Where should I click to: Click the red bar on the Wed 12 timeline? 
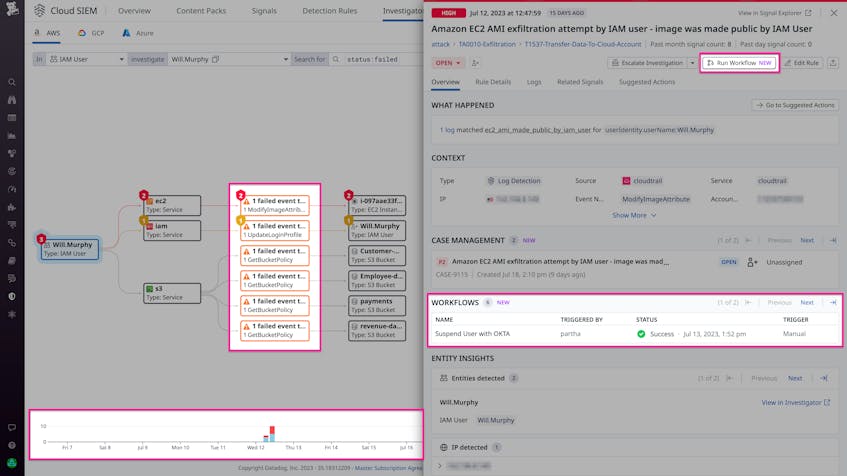coord(272,430)
